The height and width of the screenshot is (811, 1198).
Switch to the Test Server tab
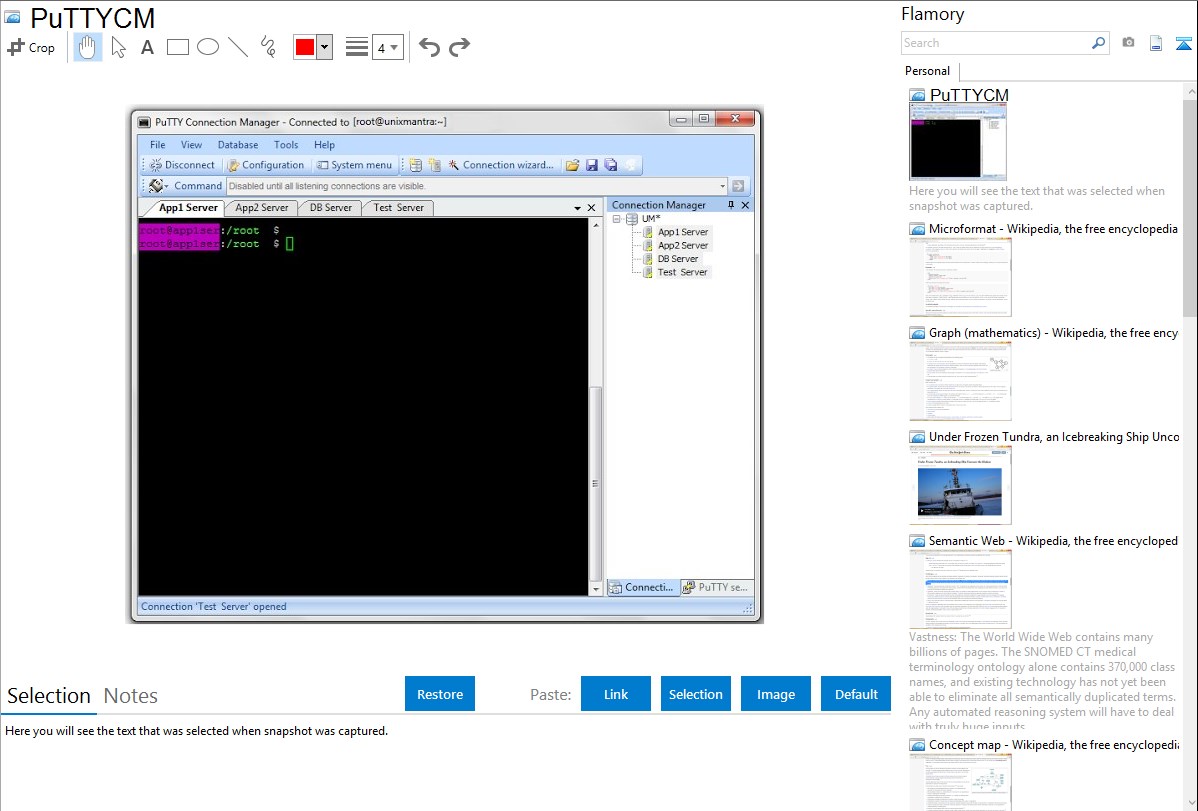click(x=398, y=208)
